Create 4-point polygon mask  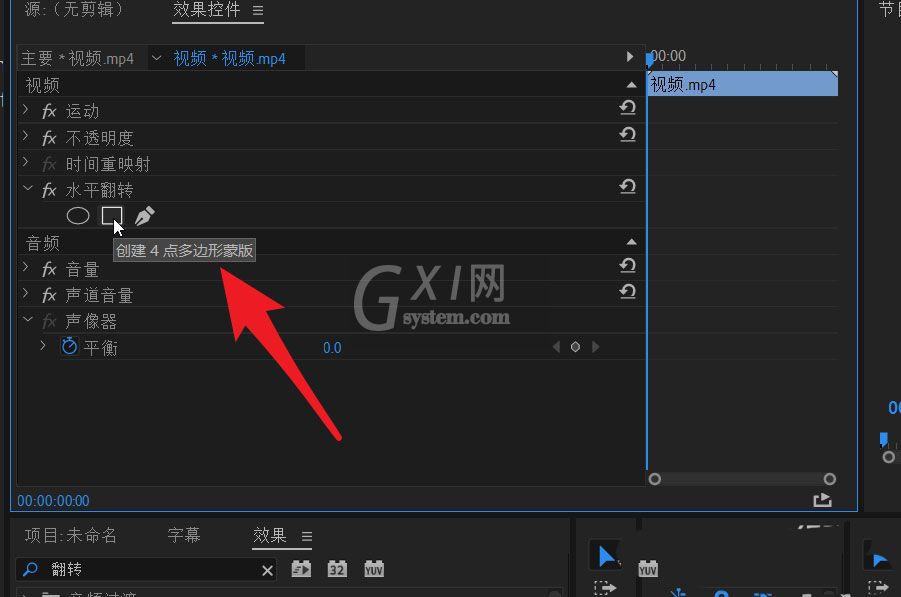tap(112, 216)
